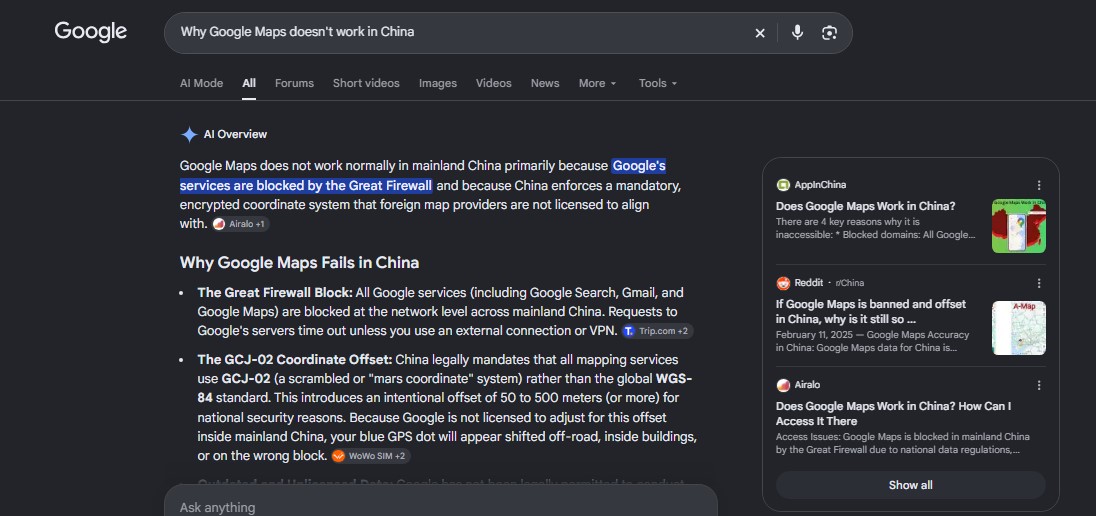Switch to the Images tab
The image size is (1096, 516).
pos(438,83)
